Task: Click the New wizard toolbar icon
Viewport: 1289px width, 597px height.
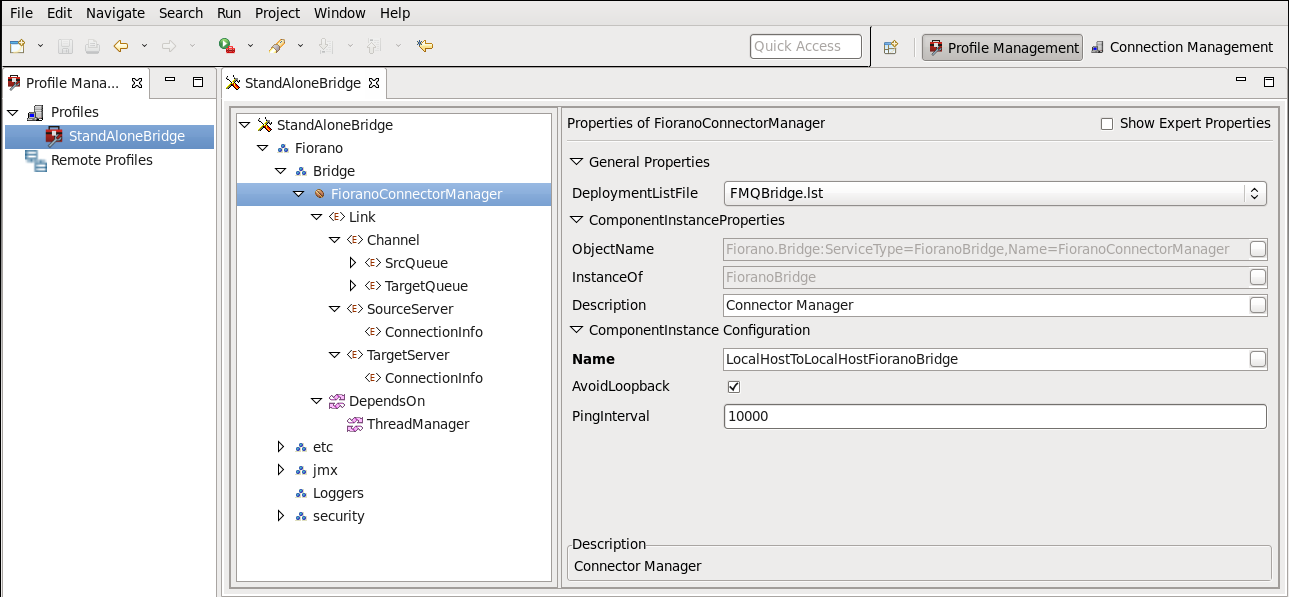Action: pos(18,46)
